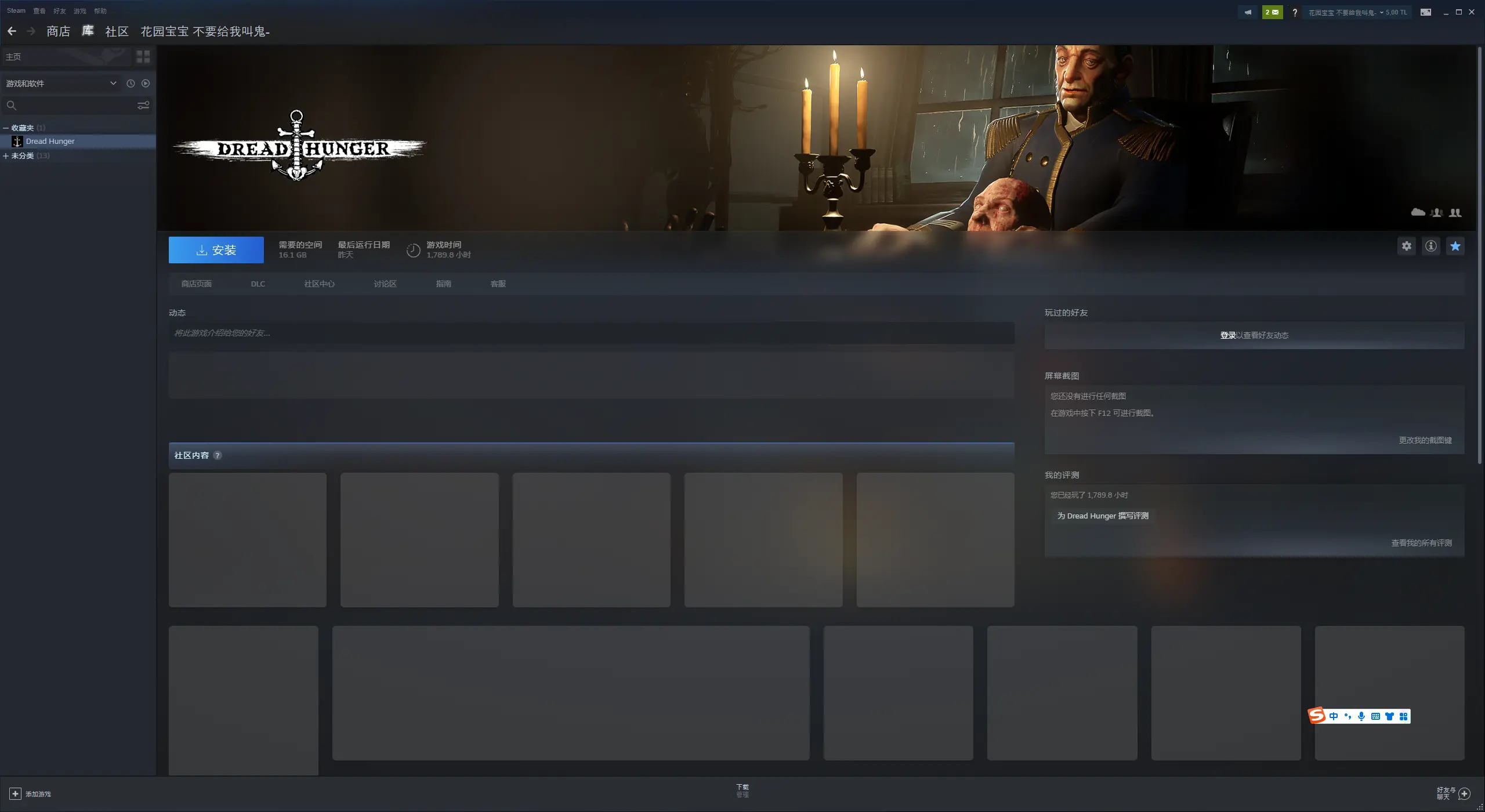Open Sogou skin shirt icon
Image resolution: width=1485 pixels, height=812 pixels.
tap(1389, 716)
